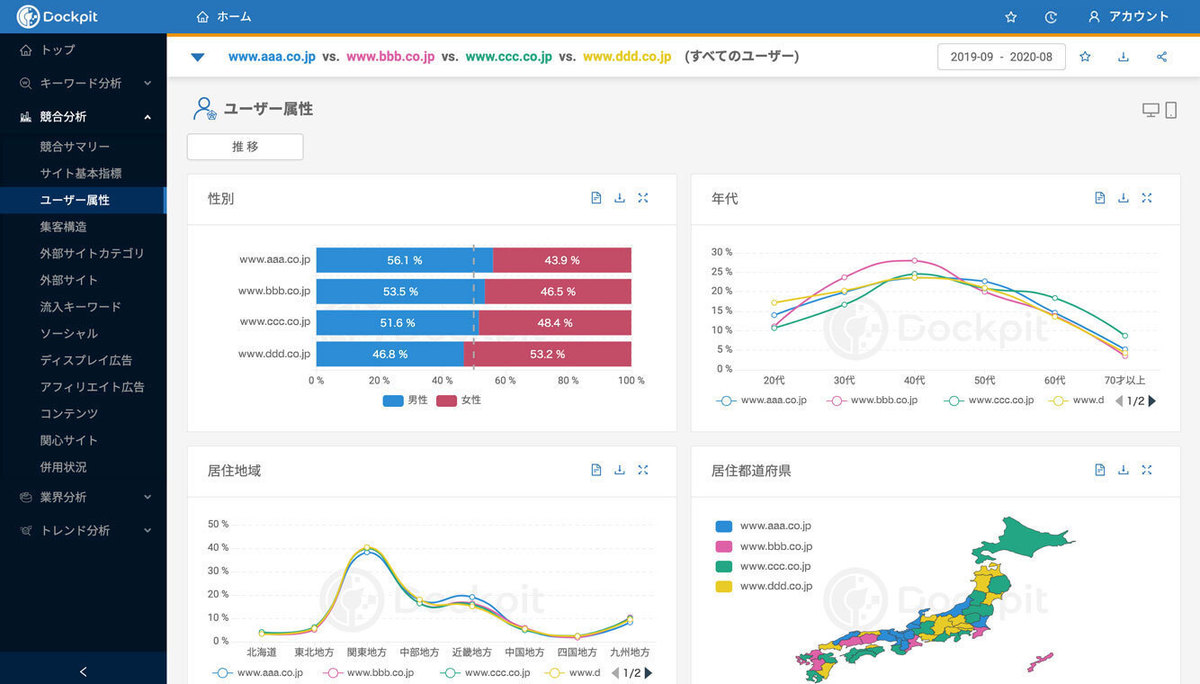Download the report using header download icon

point(1123,57)
